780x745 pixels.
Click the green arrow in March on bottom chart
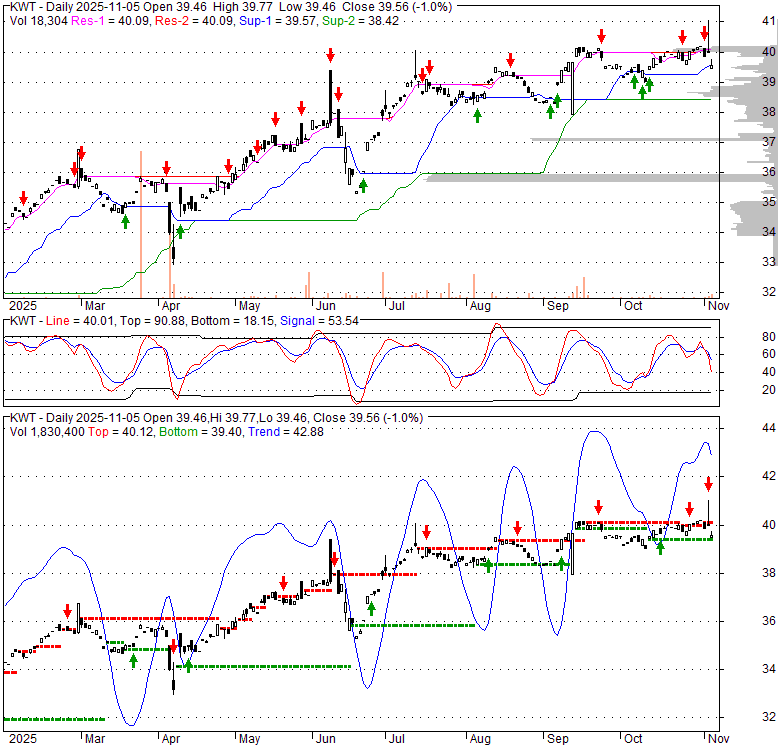point(133,660)
